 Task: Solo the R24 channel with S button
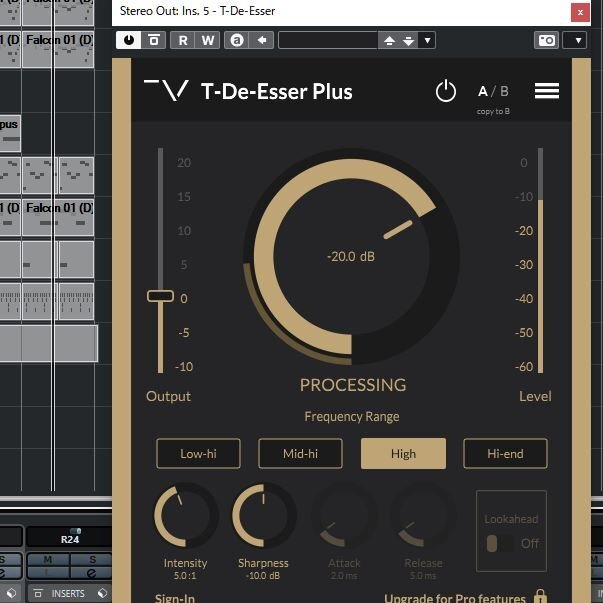click(92, 560)
